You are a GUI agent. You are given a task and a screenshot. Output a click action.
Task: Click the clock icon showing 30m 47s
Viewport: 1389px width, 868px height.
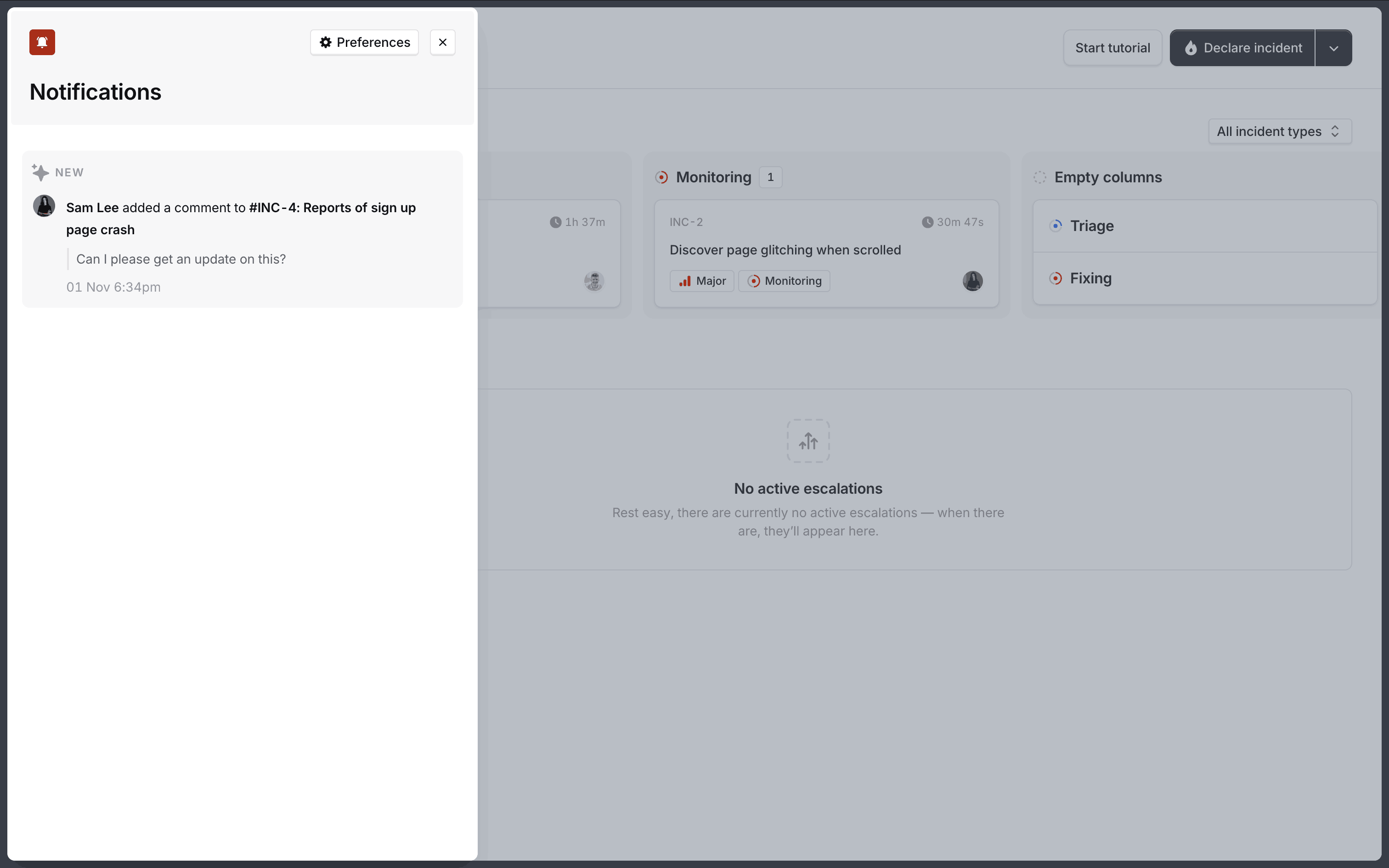pos(927,222)
